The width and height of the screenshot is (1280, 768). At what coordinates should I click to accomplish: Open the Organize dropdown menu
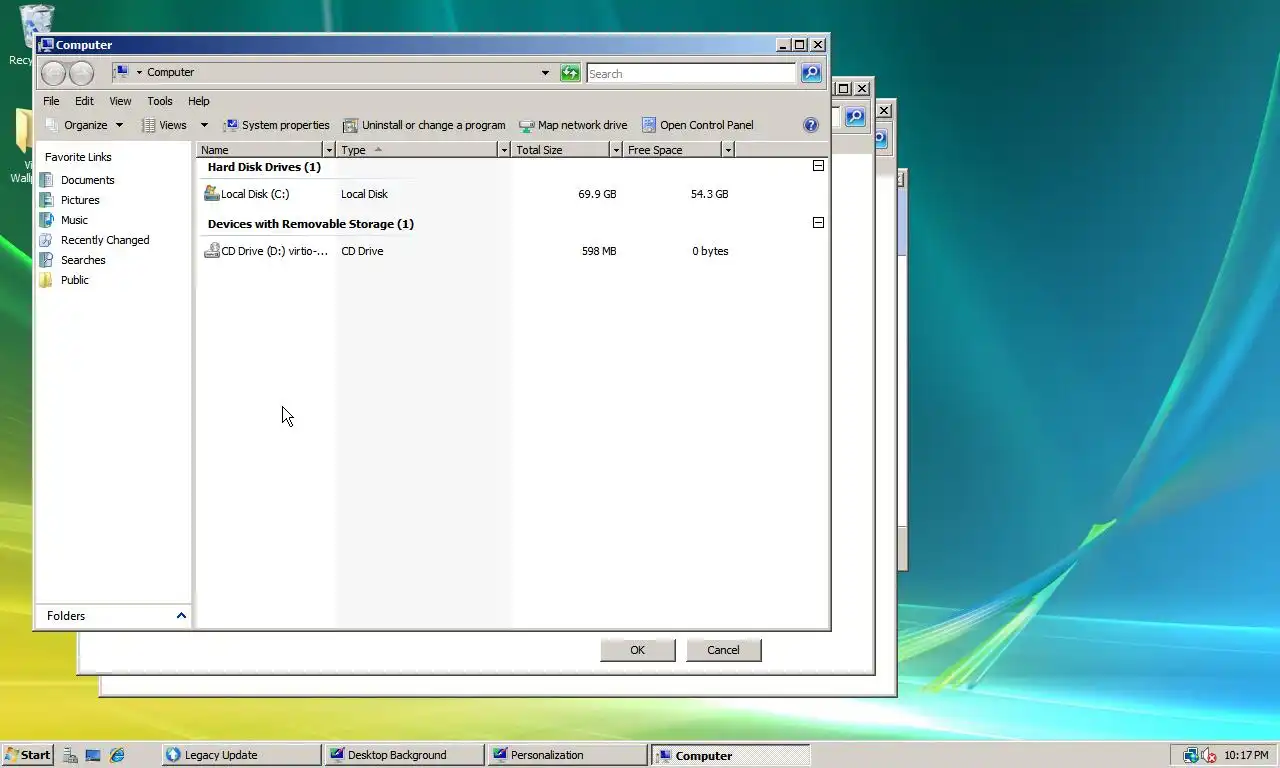pyautogui.click(x=85, y=125)
